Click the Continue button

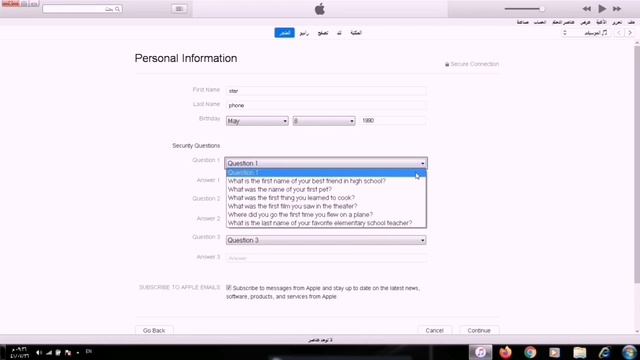pyautogui.click(x=479, y=330)
